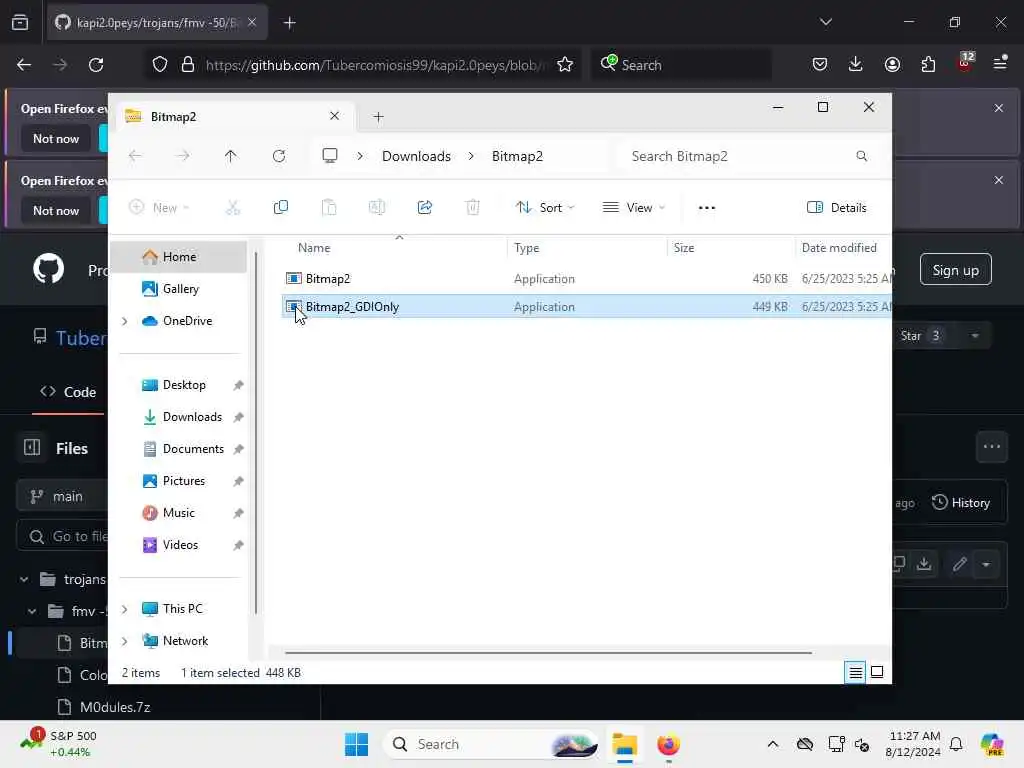1024x768 pixels.
Task: Open the New dropdown in Explorer
Action: point(159,208)
